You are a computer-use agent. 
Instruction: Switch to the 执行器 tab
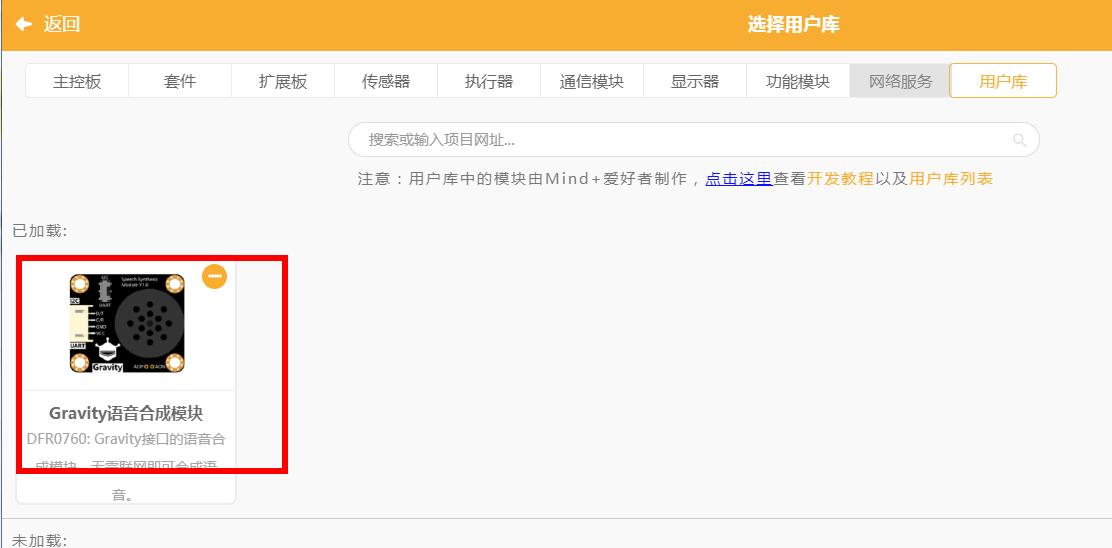(489, 81)
